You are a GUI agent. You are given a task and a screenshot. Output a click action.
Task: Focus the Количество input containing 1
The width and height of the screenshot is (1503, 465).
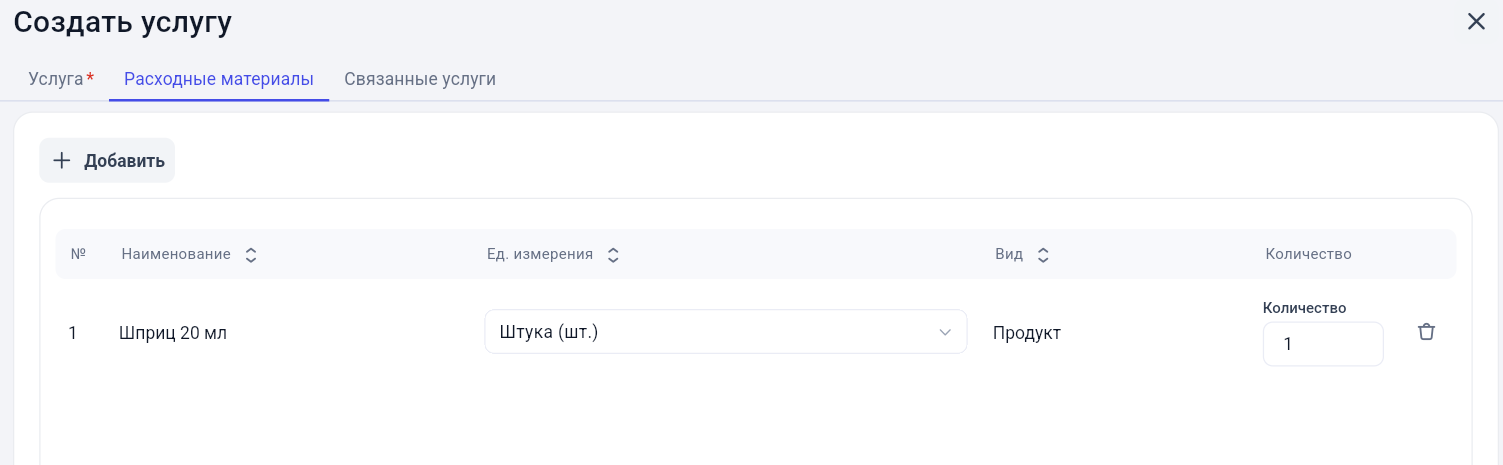point(1323,344)
